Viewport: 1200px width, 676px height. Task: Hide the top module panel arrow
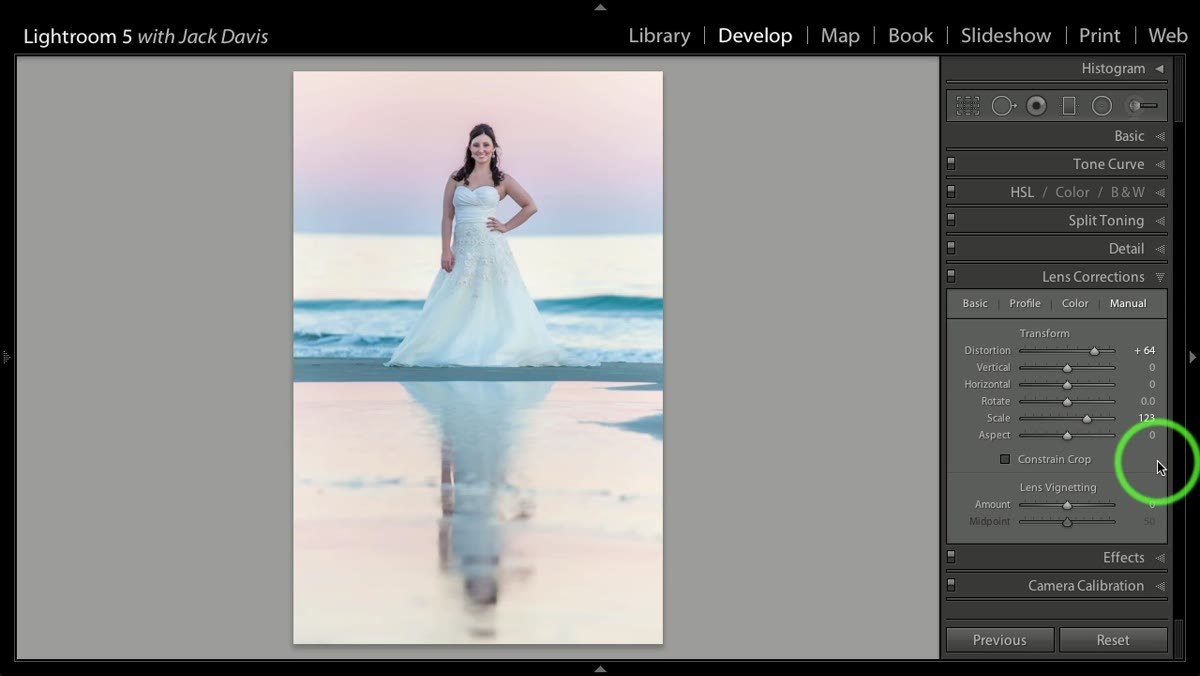[600, 7]
